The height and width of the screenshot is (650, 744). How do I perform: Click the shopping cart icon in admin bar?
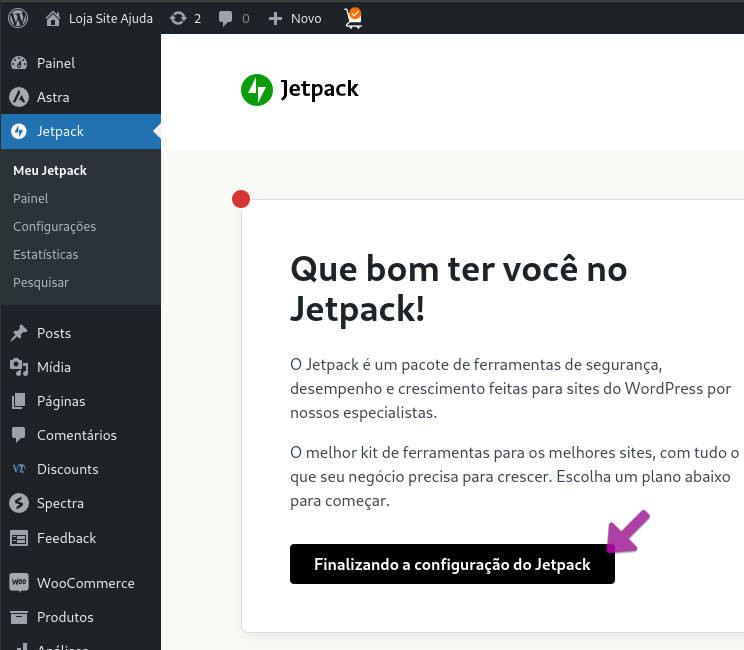353,19
